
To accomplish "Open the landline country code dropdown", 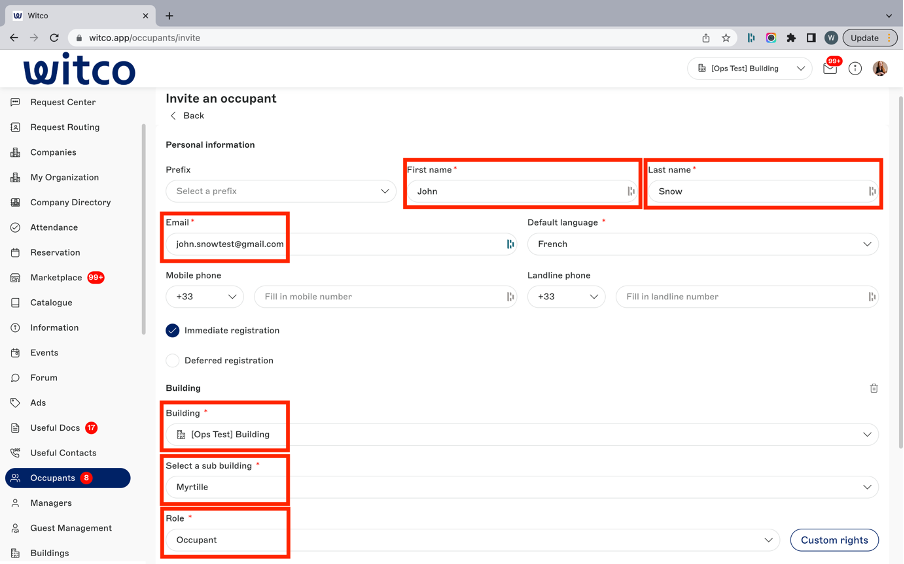I will (566, 296).
